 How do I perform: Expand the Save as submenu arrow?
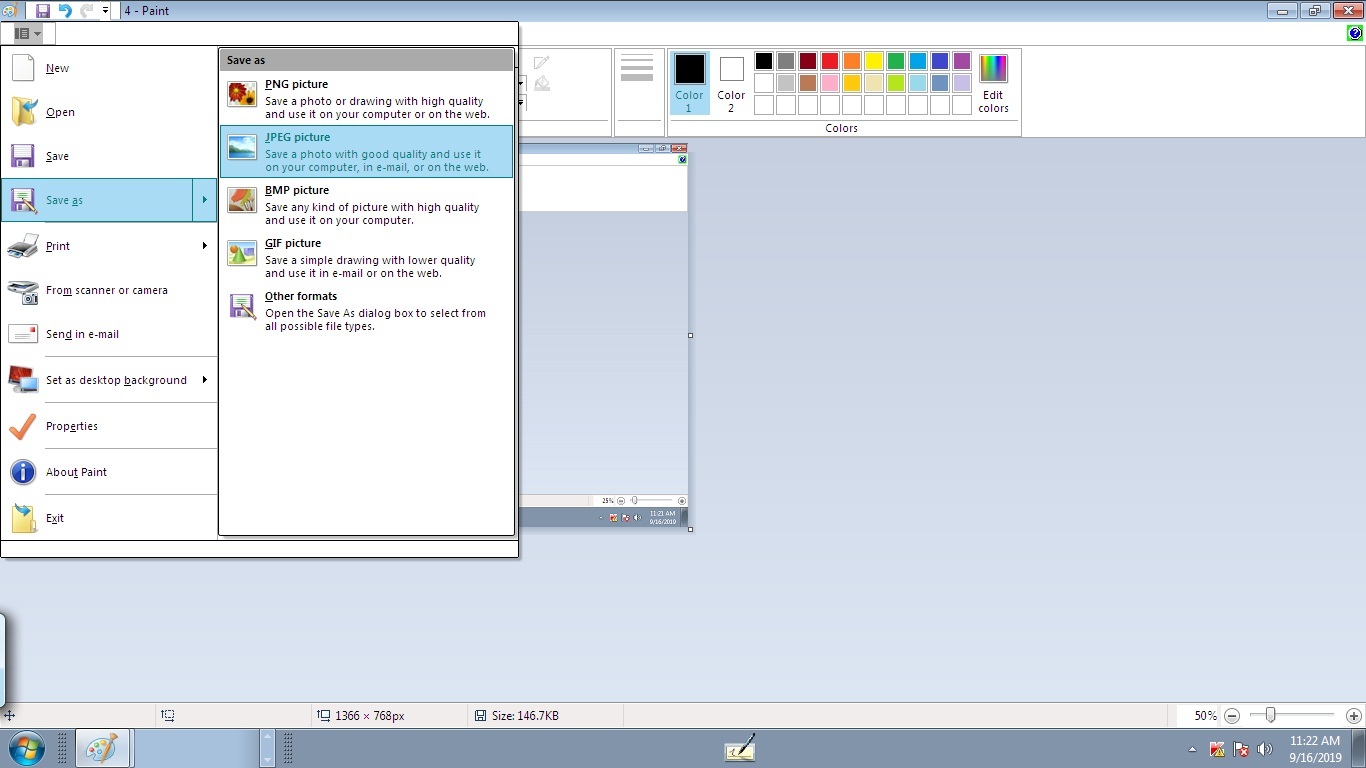point(204,200)
